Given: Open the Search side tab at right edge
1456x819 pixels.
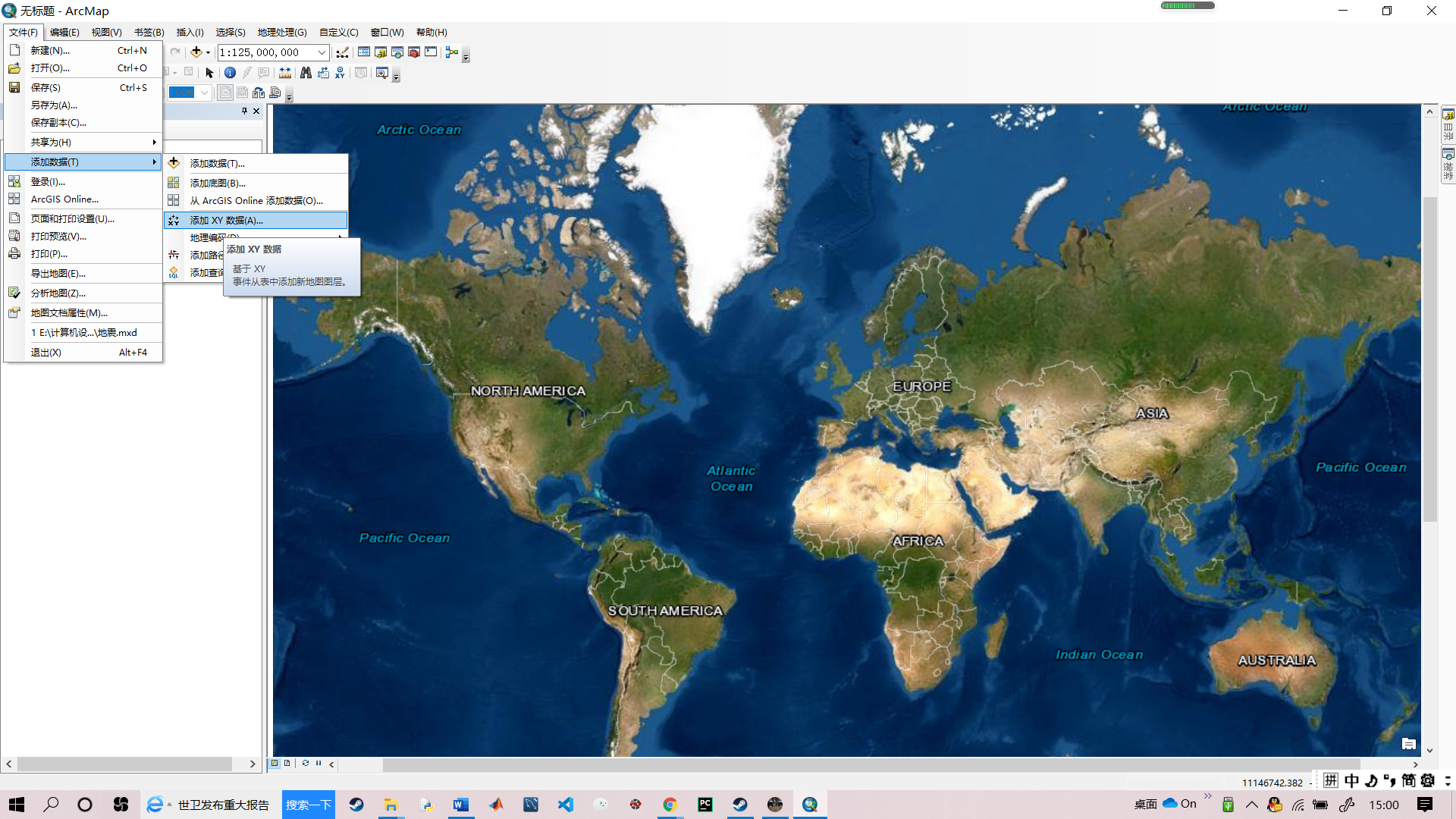Looking at the screenshot, I should tap(1448, 164).
